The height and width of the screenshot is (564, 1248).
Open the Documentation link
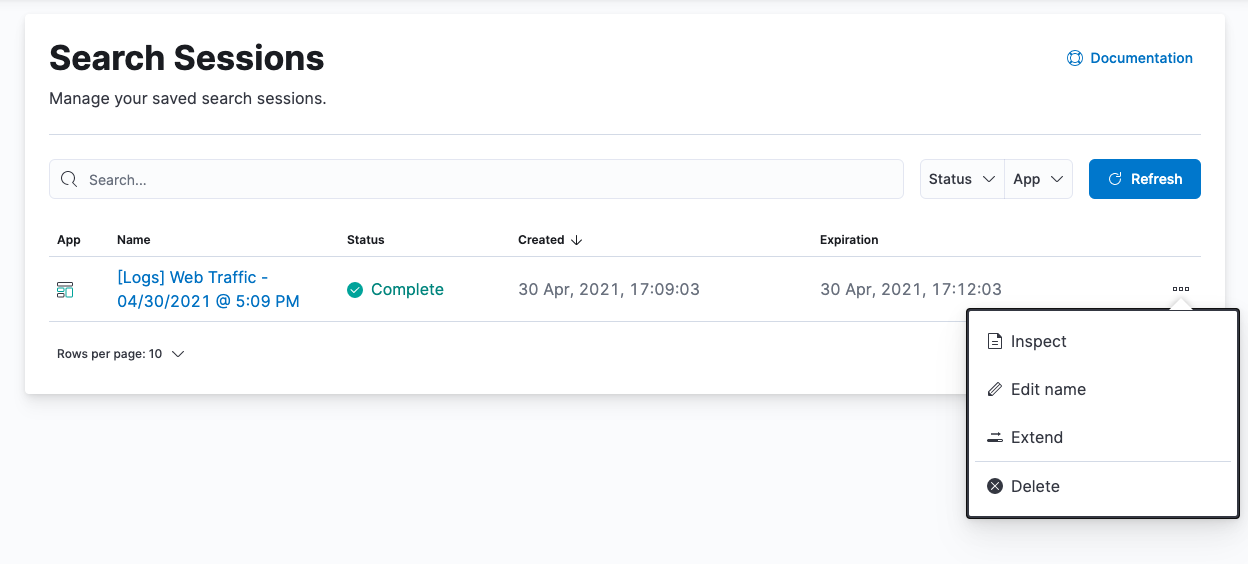point(1130,58)
